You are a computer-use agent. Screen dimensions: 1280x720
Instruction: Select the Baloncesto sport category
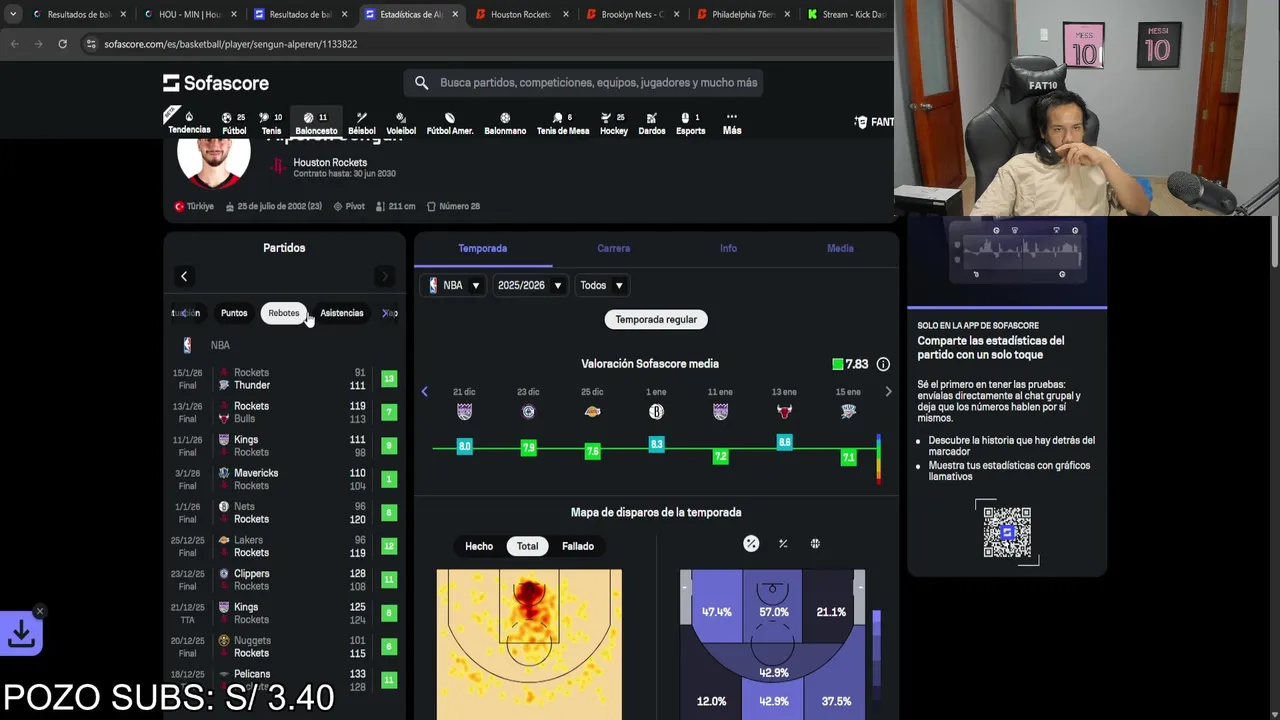click(x=316, y=123)
